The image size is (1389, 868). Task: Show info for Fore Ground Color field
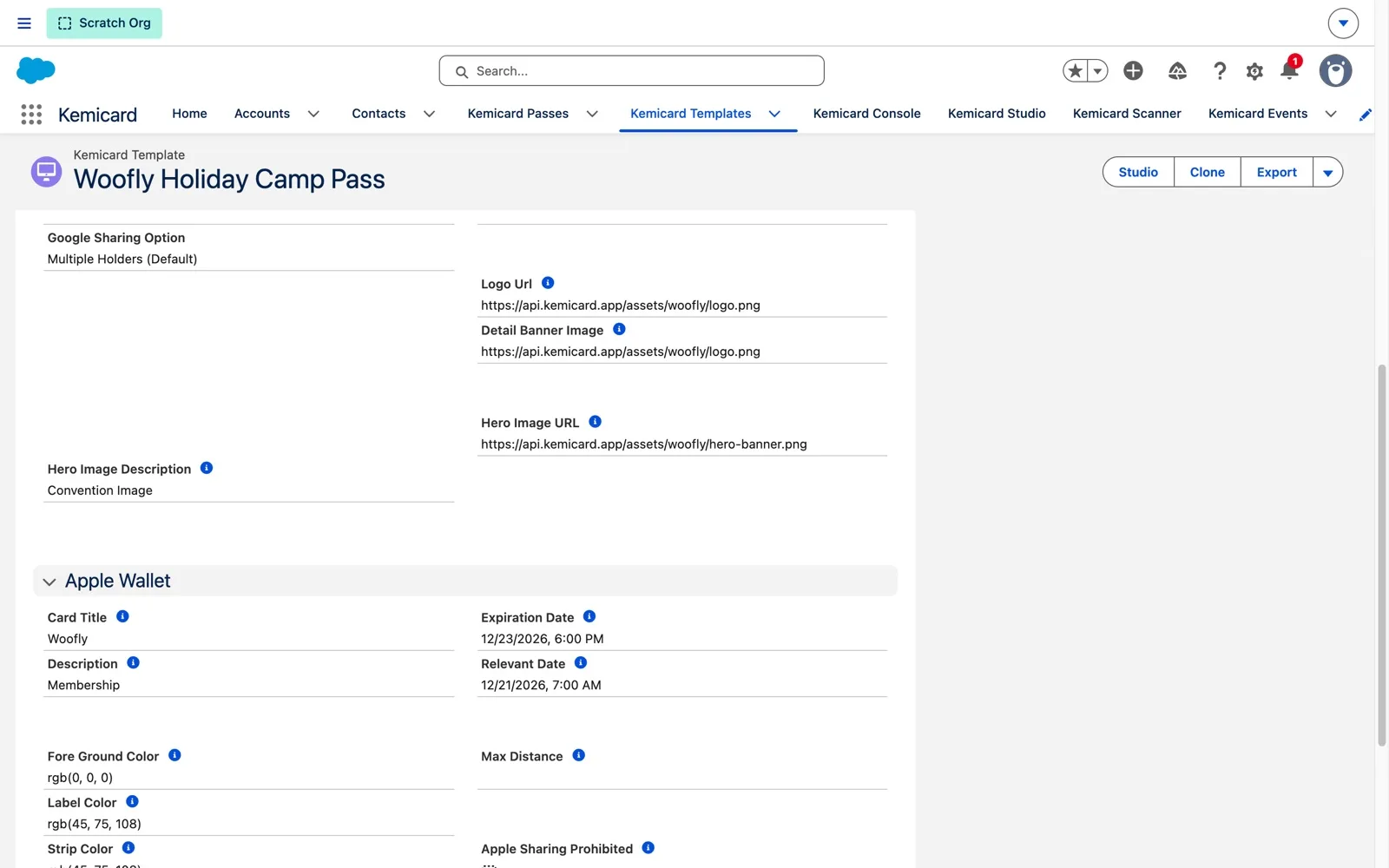(x=174, y=755)
